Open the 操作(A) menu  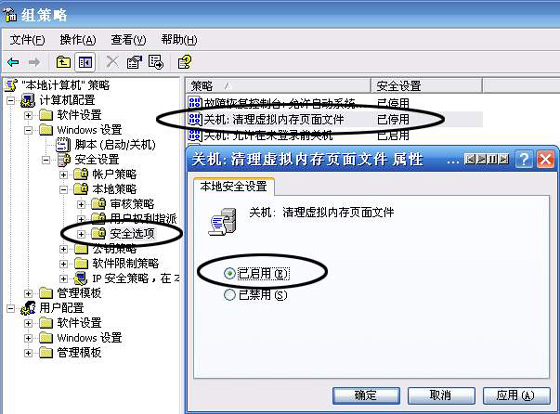78,40
